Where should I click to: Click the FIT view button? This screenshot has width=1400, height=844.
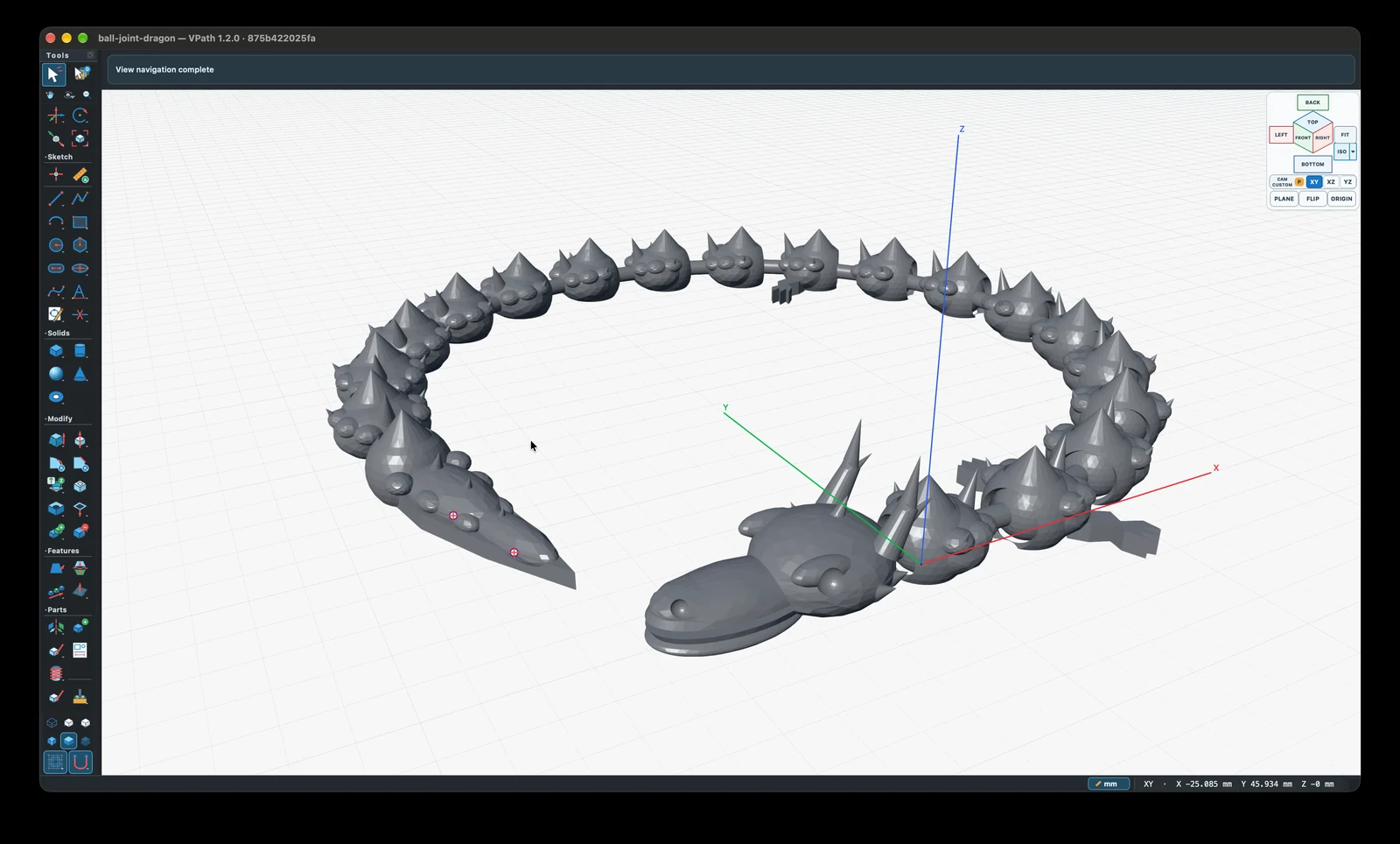tap(1345, 135)
